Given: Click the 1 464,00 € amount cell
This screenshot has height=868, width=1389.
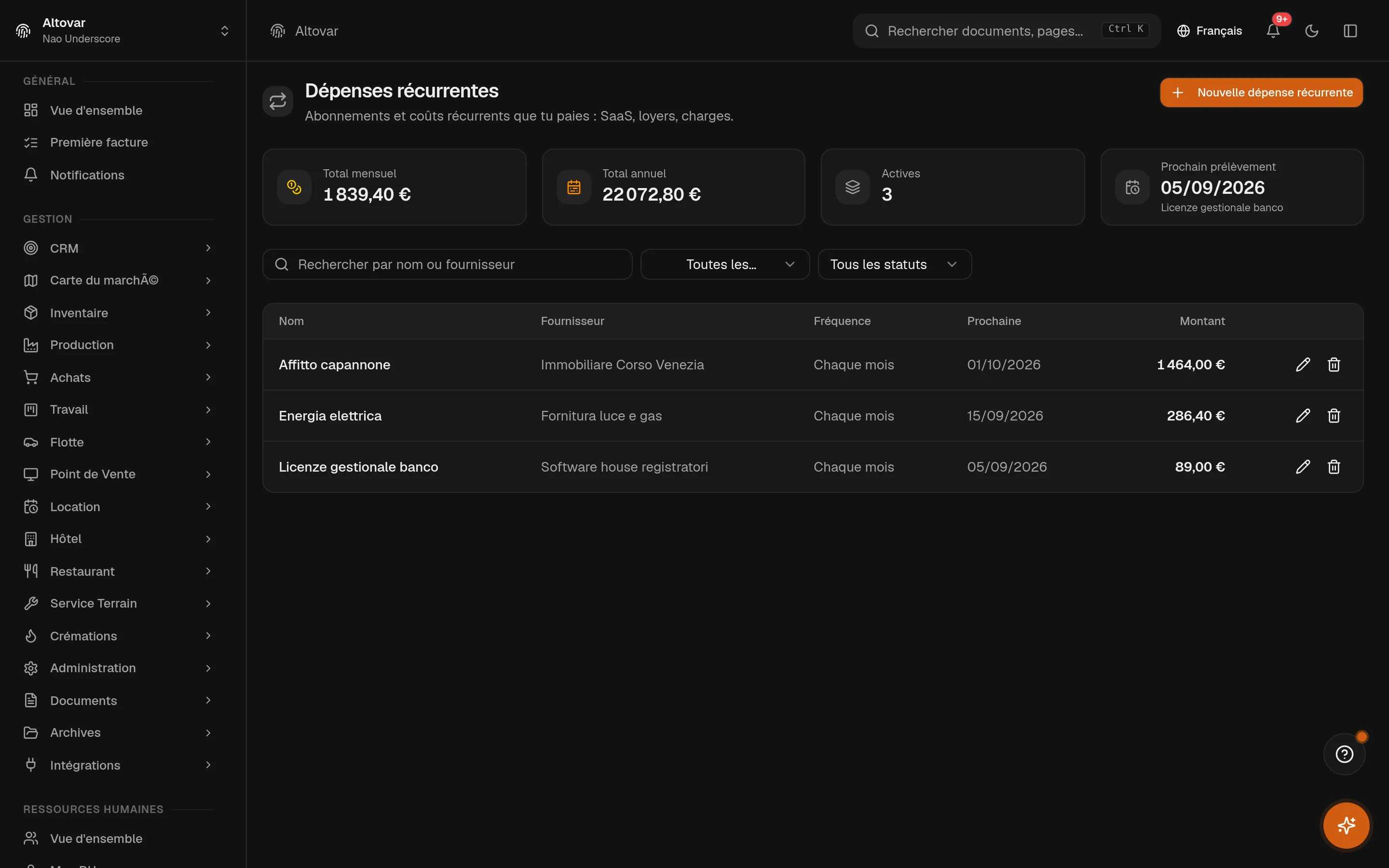Looking at the screenshot, I should [1191, 365].
